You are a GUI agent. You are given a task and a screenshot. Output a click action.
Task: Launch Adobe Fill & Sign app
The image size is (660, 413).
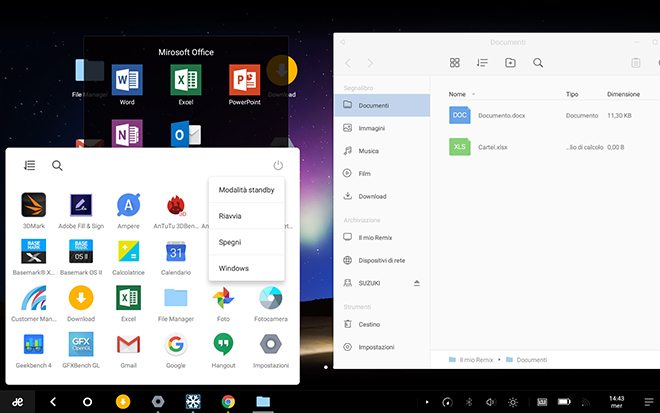coord(81,205)
